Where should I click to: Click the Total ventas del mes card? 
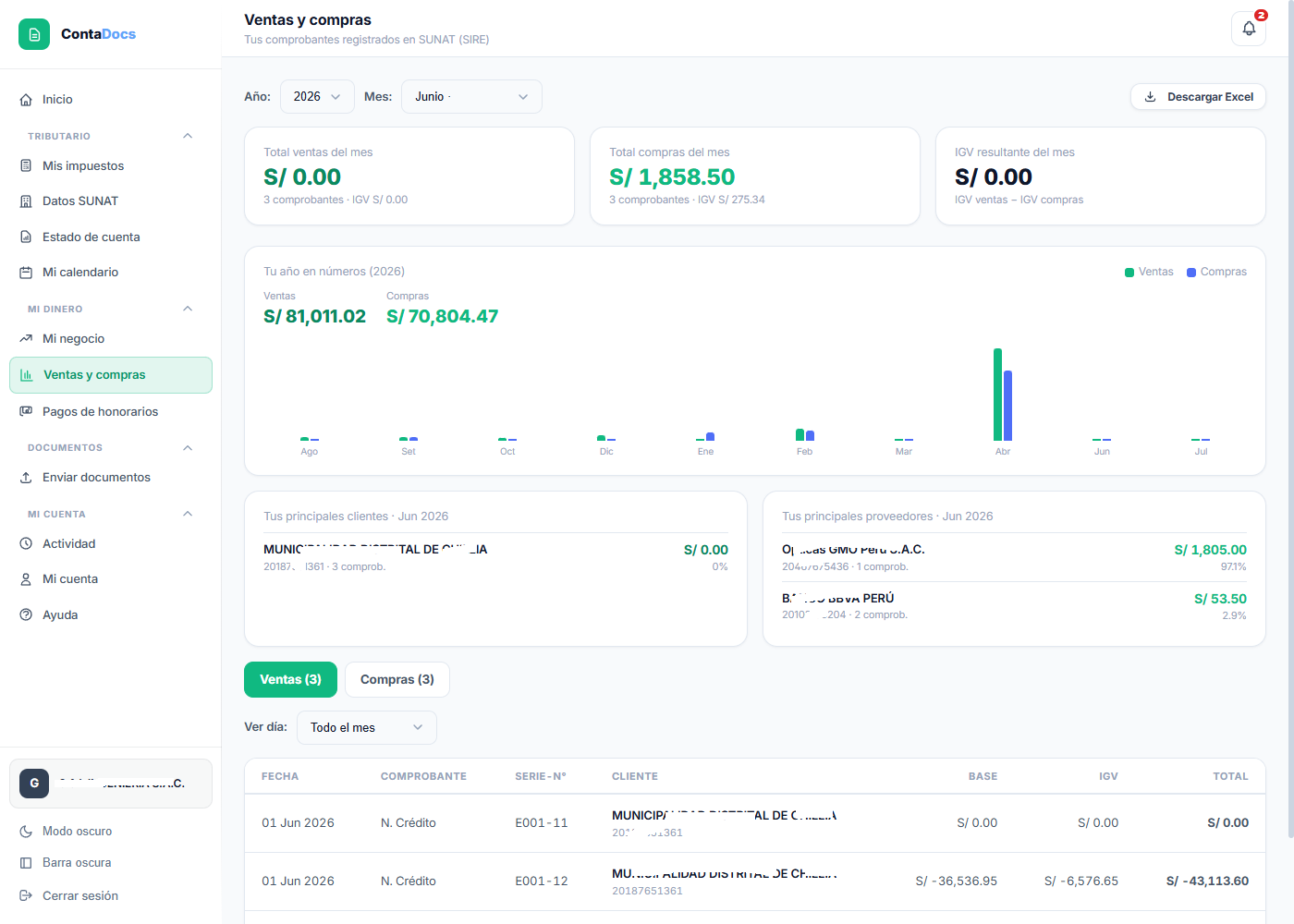409,176
